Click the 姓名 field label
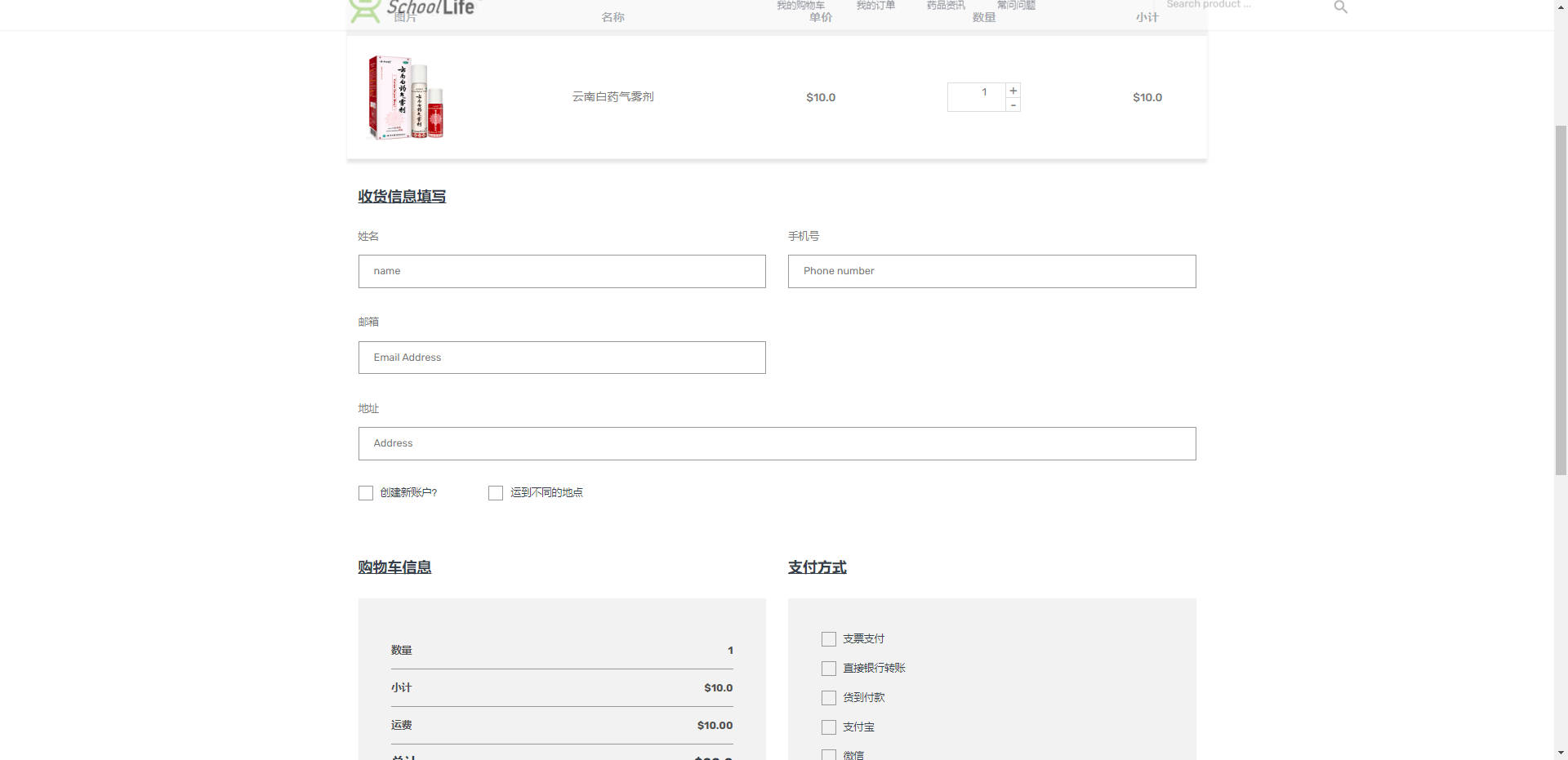The width and height of the screenshot is (1568, 760). tap(368, 236)
